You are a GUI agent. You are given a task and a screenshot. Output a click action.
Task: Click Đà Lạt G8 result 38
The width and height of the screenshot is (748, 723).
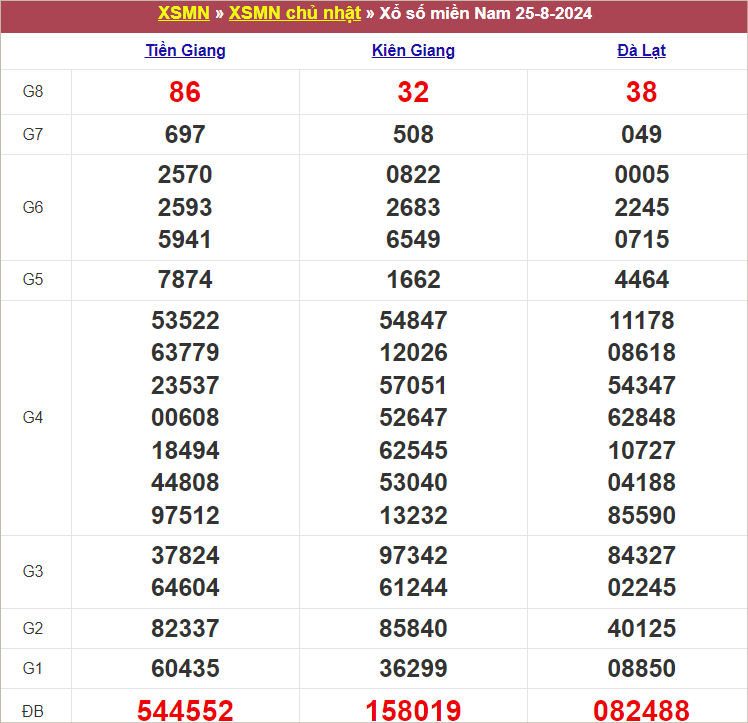pos(641,92)
